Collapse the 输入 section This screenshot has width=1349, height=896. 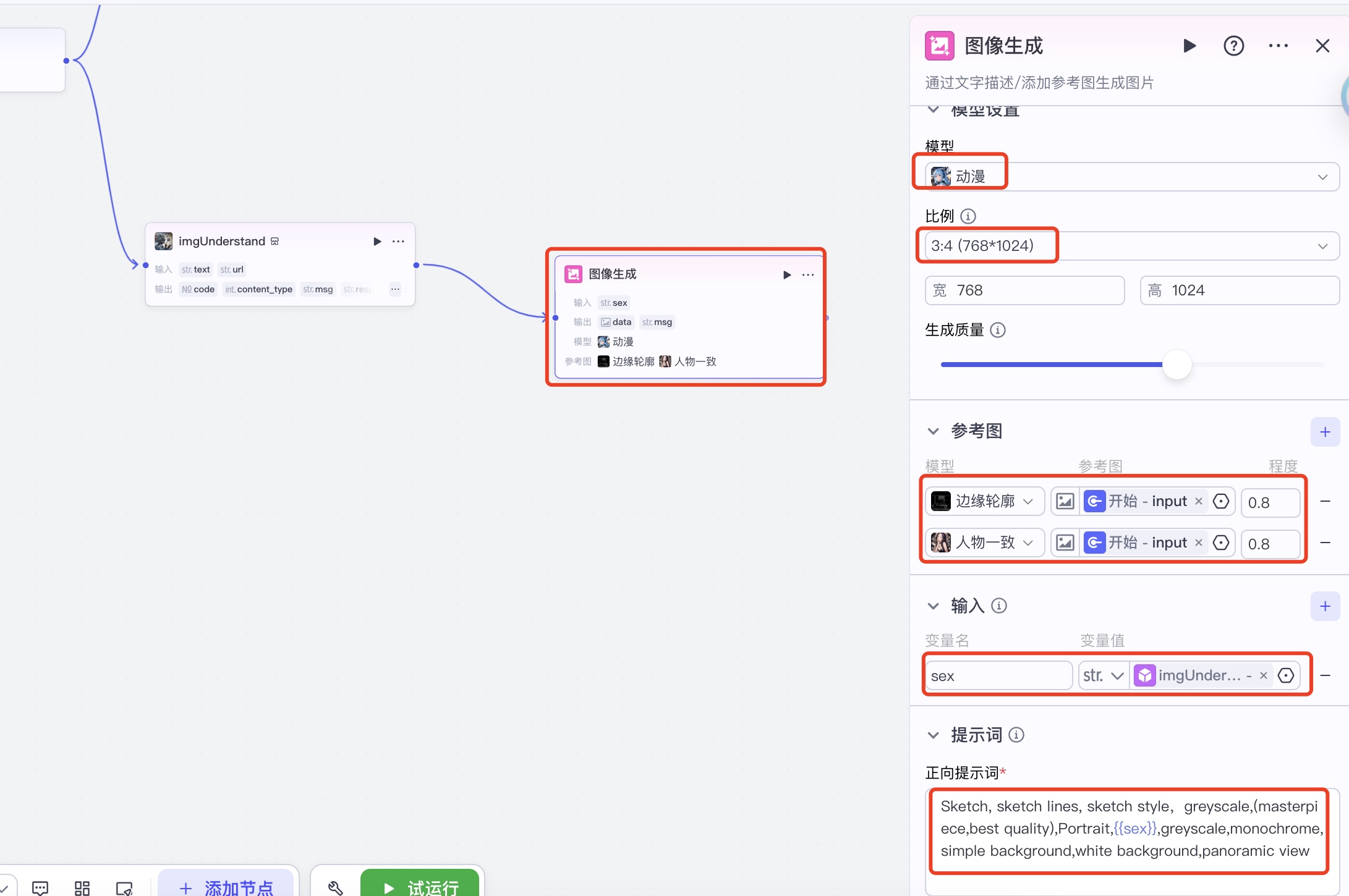pos(933,606)
